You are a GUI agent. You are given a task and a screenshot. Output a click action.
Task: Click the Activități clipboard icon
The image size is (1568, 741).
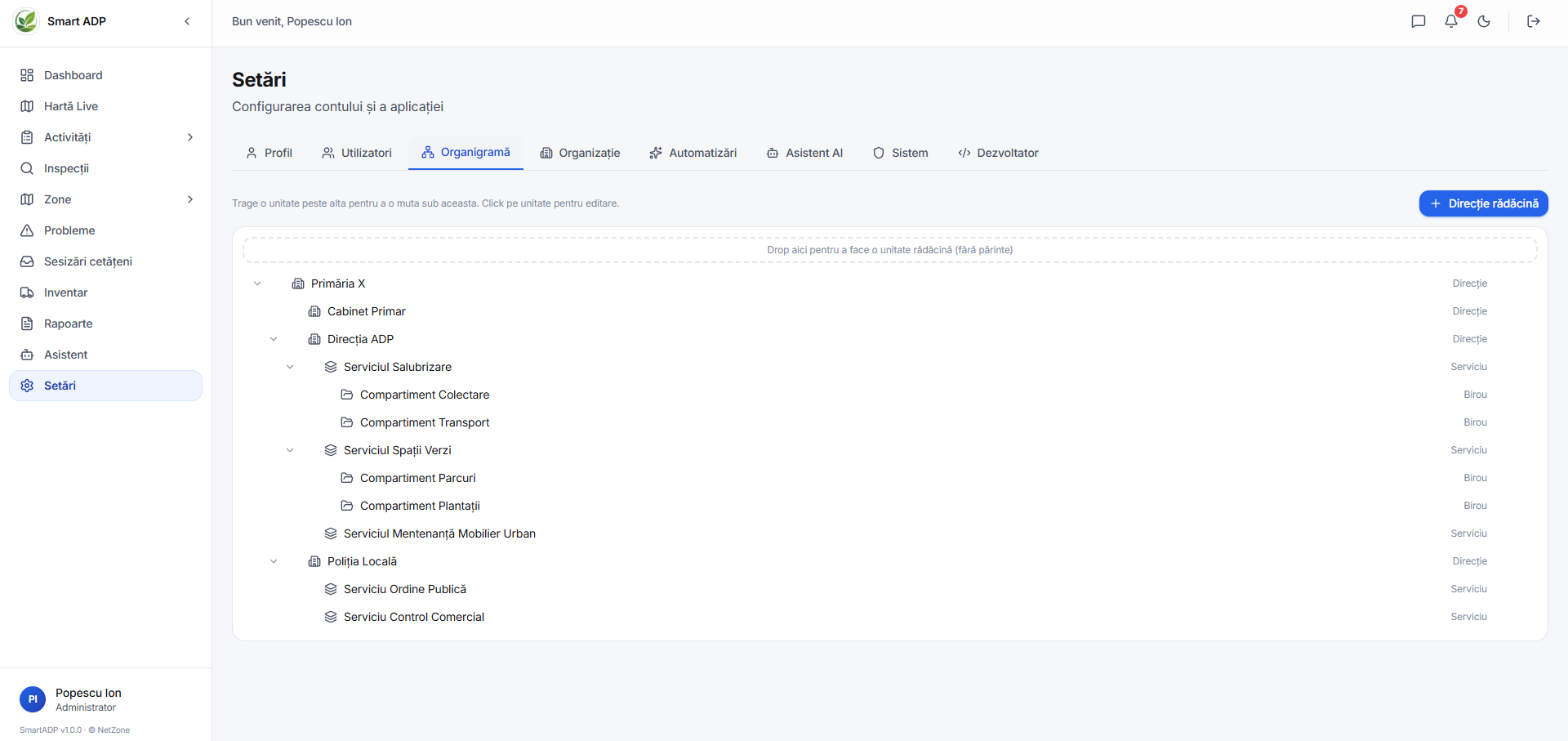point(27,137)
